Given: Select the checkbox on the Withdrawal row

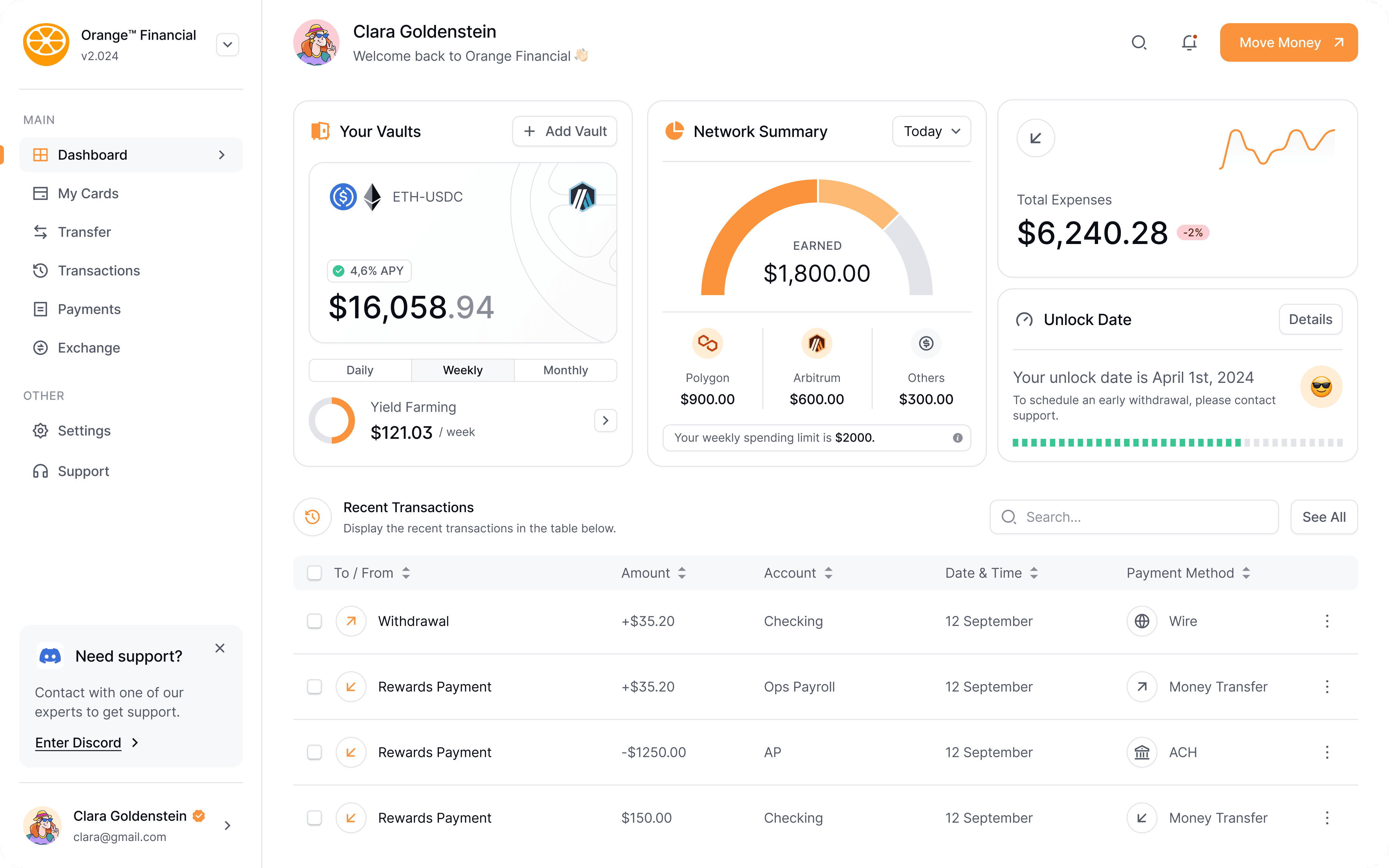Looking at the screenshot, I should pyautogui.click(x=314, y=620).
